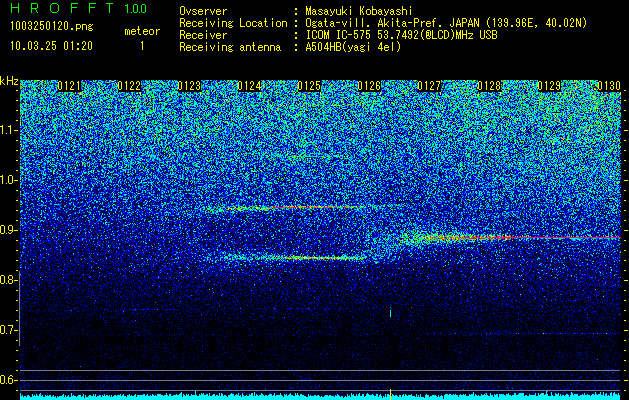
Task: Click the red echo line near 0.95 kHz
Action: pyautogui.click(x=295, y=207)
